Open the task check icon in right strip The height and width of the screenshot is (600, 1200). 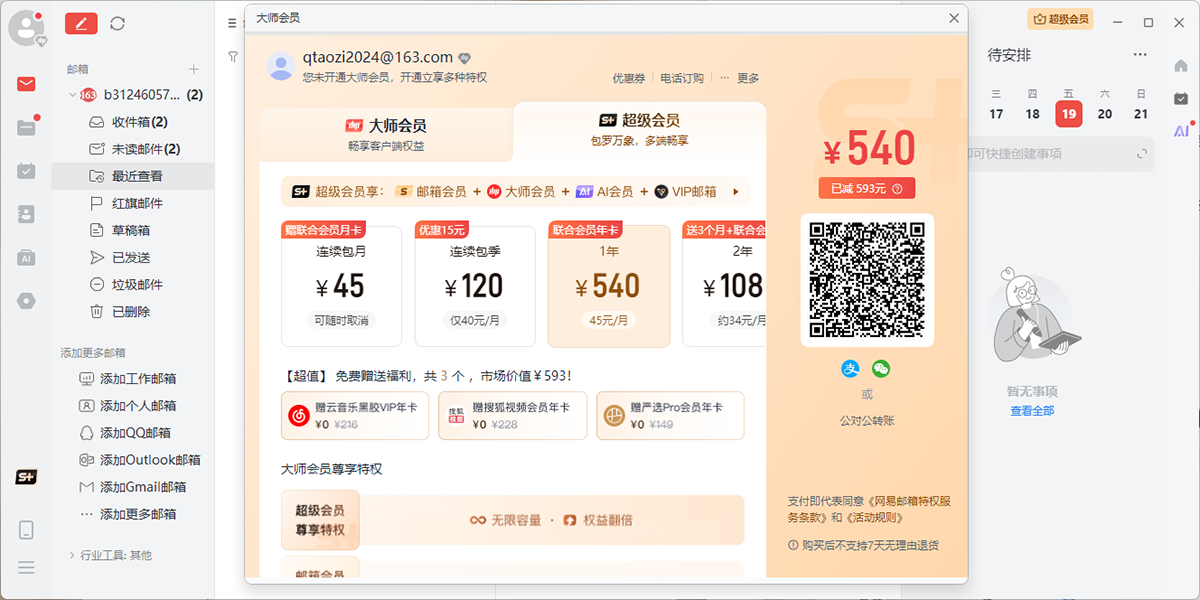point(1181,98)
